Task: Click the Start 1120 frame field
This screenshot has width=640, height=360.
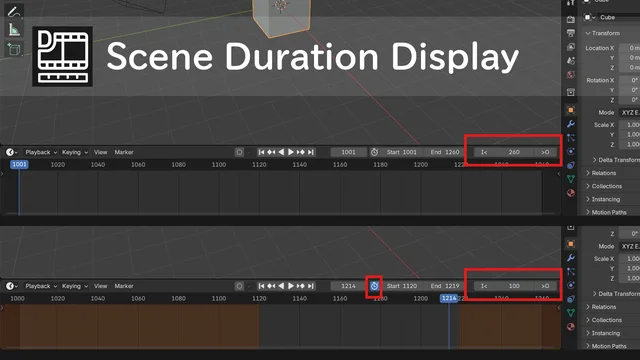Action: click(402, 286)
